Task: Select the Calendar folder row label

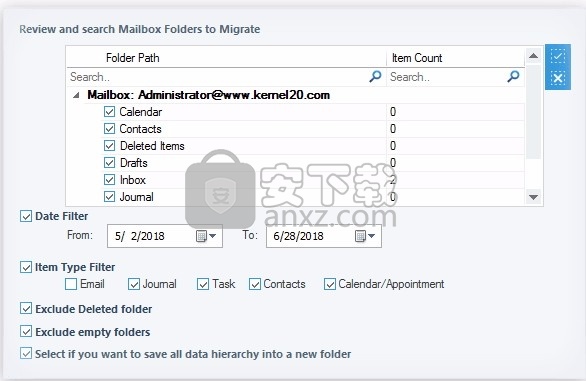Action: pyautogui.click(x=141, y=112)
